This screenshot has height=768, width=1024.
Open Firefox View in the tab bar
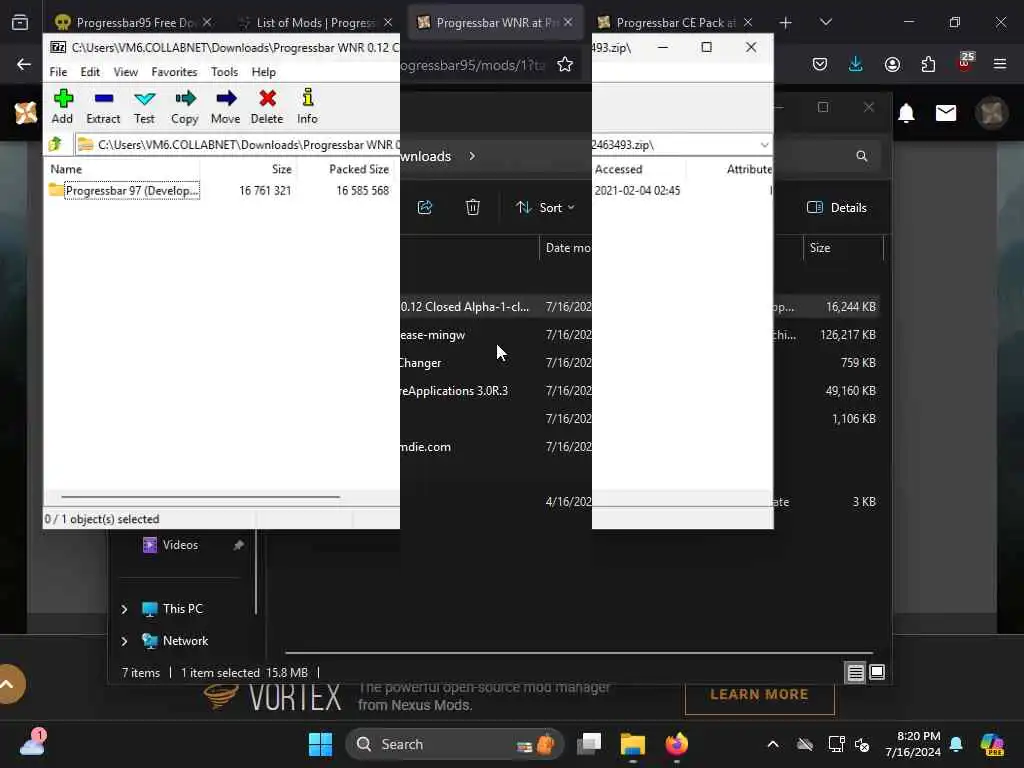(x=20, y=22)
